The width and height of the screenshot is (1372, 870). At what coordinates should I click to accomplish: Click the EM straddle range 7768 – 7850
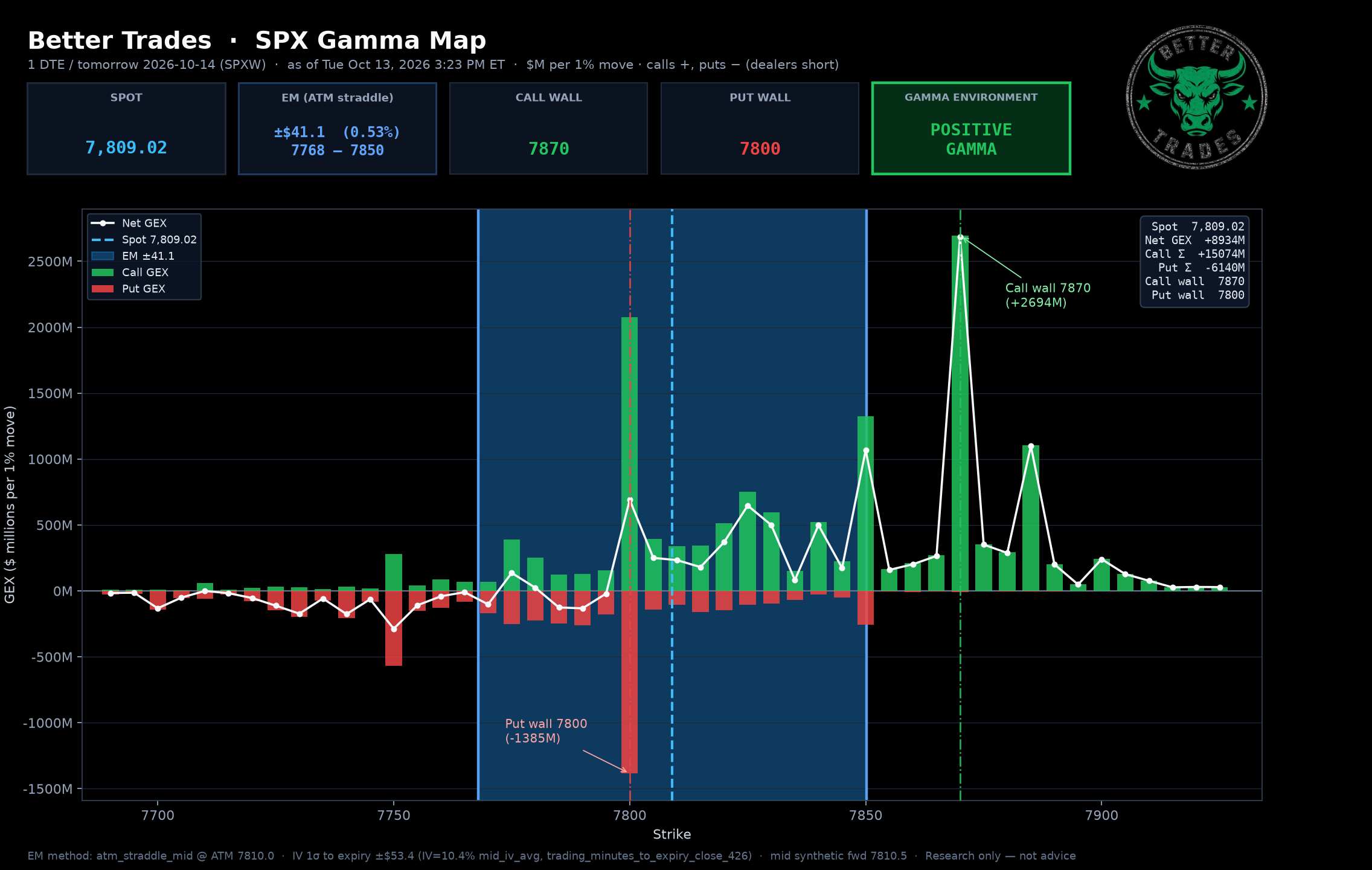(338, 150)
